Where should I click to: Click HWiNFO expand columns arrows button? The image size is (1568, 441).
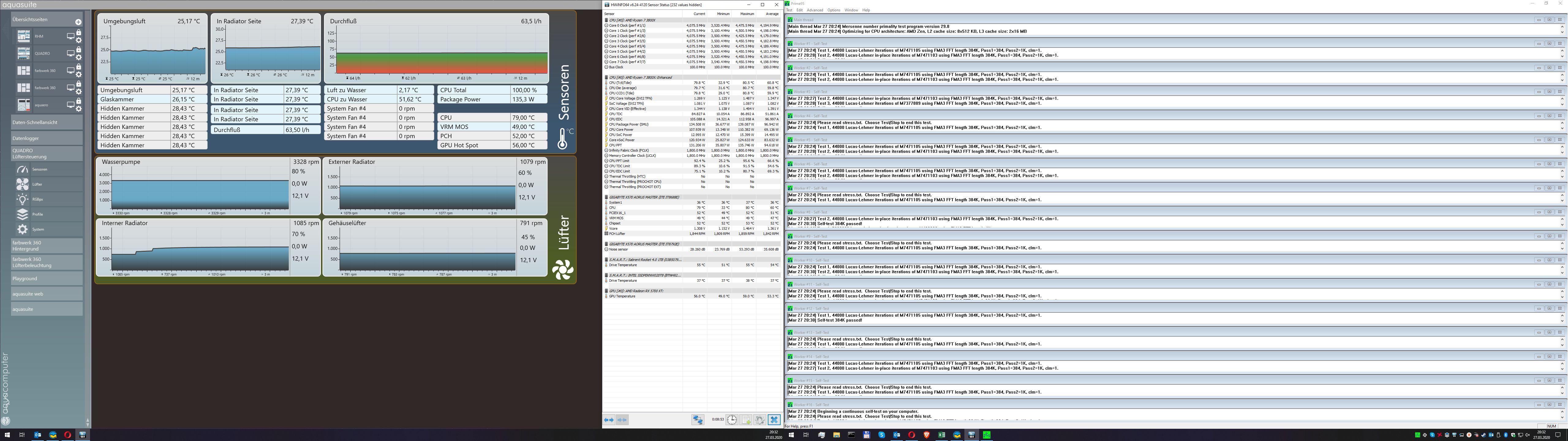click(609, 420)
